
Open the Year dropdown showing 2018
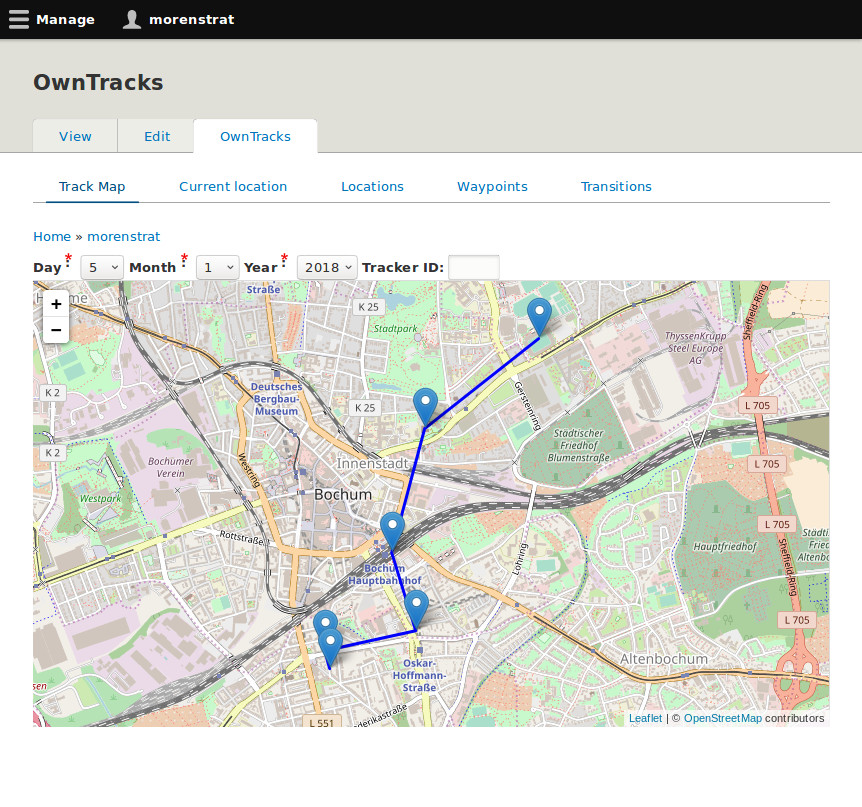coord(327,268)
